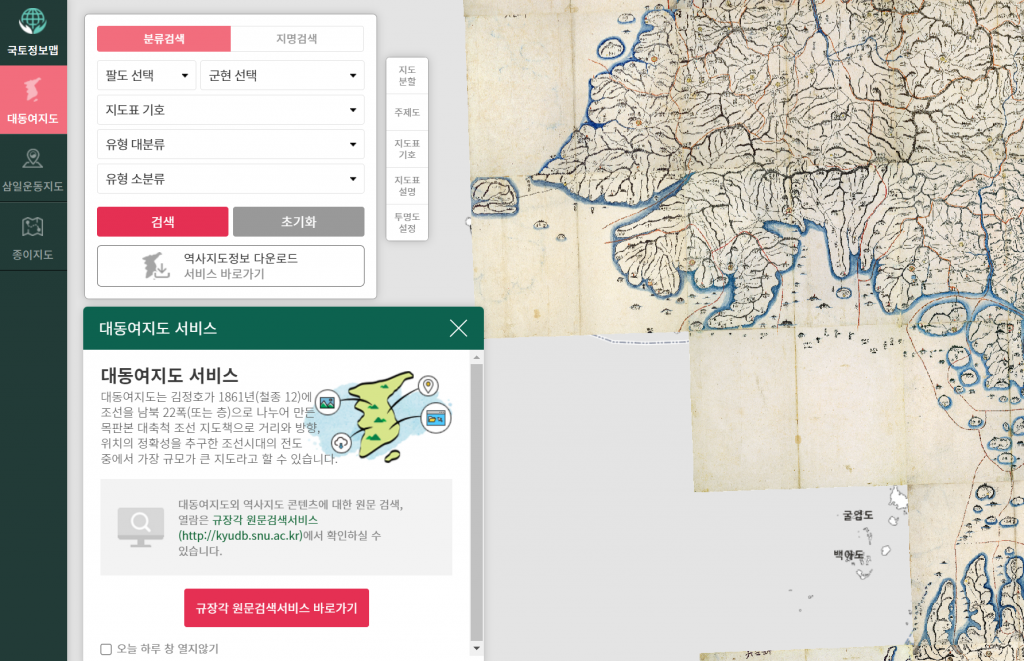Open 역사지도정보 다운로드 서비스 바로가기
The image size is (1024, 661).
point(231,266)
